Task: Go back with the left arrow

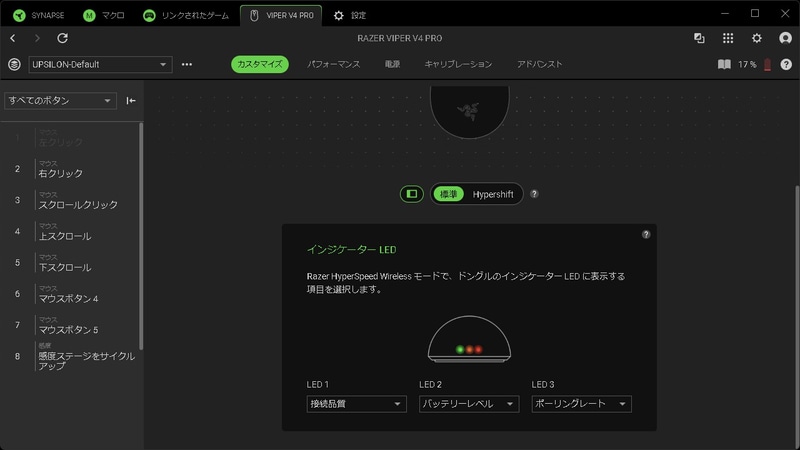Action: click(13, 38)
